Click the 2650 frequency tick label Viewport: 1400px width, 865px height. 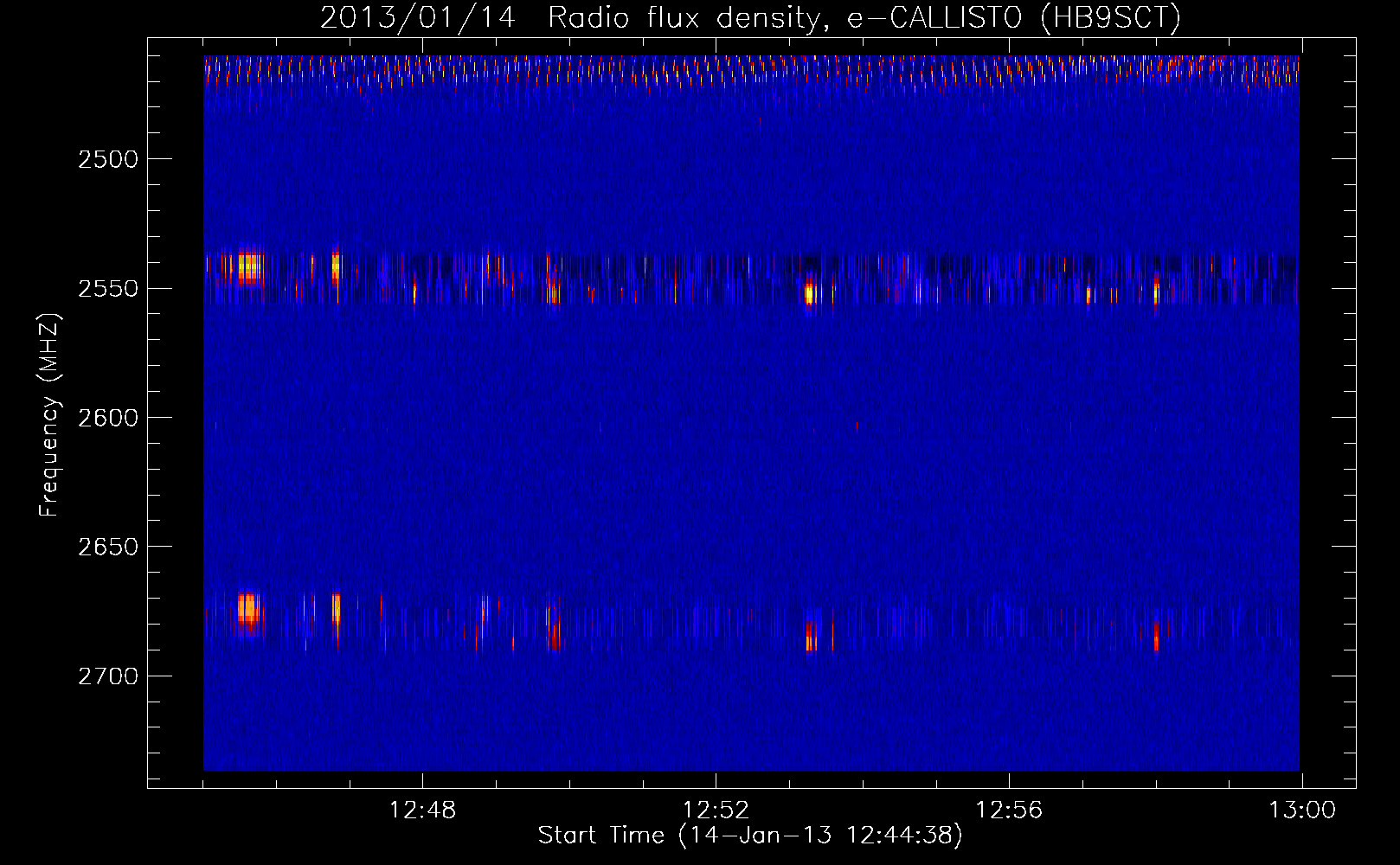pos(108,547)
